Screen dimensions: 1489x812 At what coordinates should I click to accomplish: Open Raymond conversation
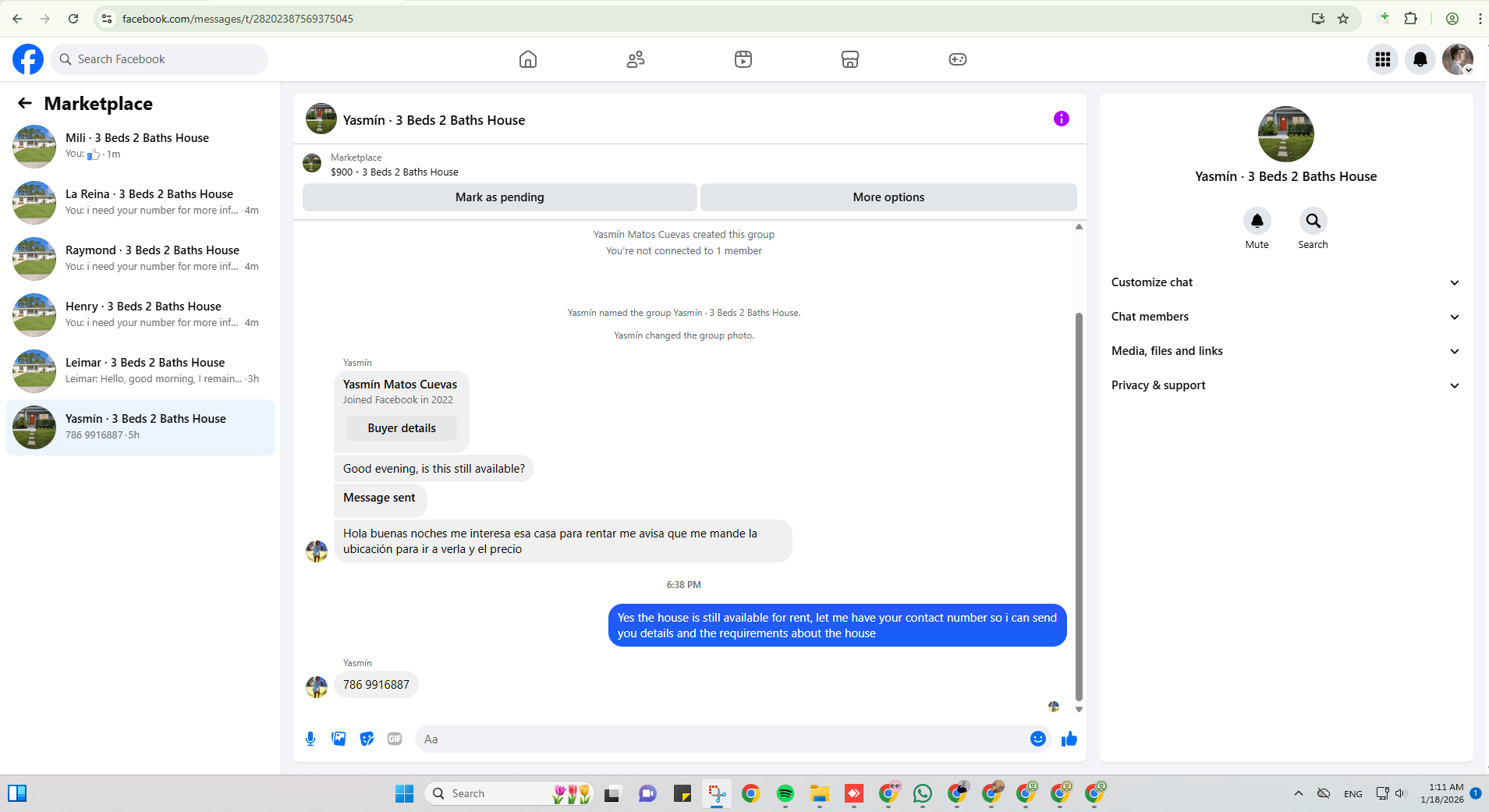[140, 259]
